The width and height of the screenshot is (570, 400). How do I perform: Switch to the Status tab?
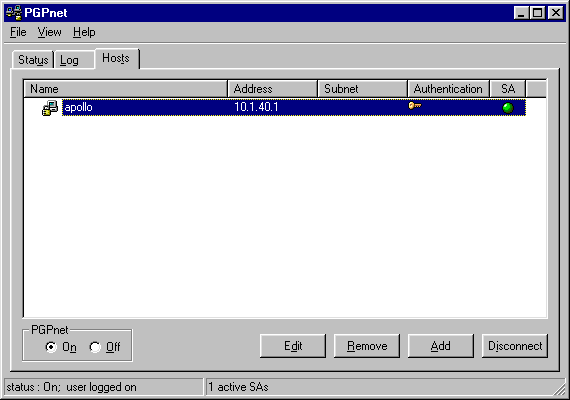[x=33, y=60]
